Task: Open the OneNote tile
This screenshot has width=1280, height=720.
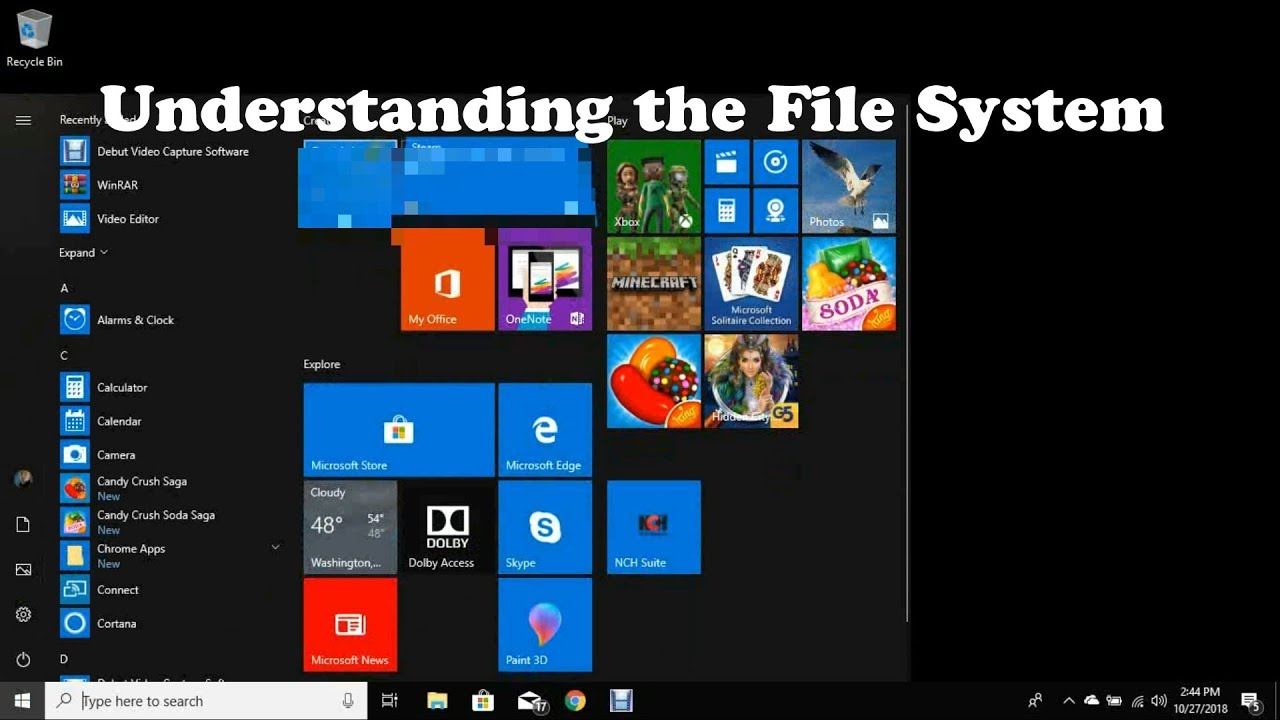Action: [x=545, y=279]
